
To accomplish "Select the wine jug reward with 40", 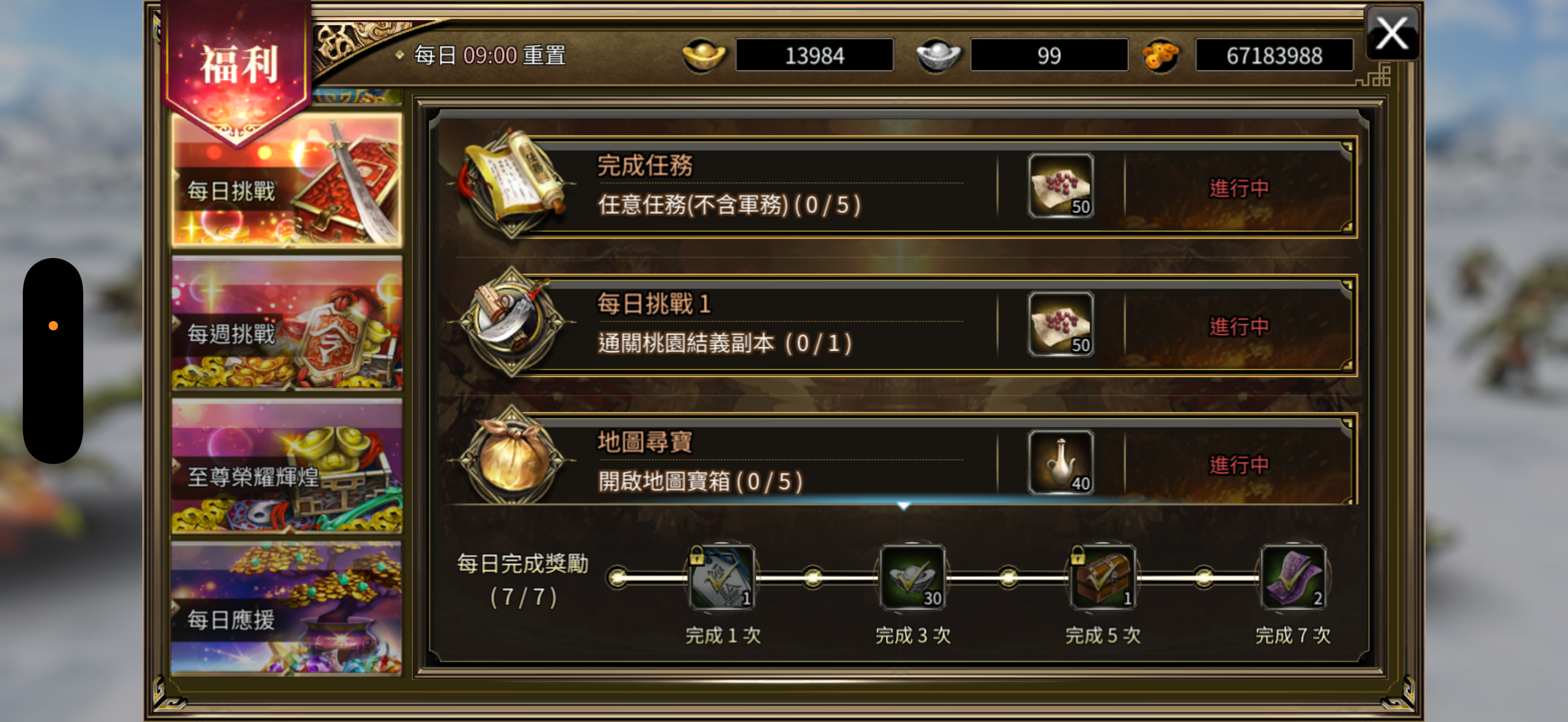I will click(1061, 462).
